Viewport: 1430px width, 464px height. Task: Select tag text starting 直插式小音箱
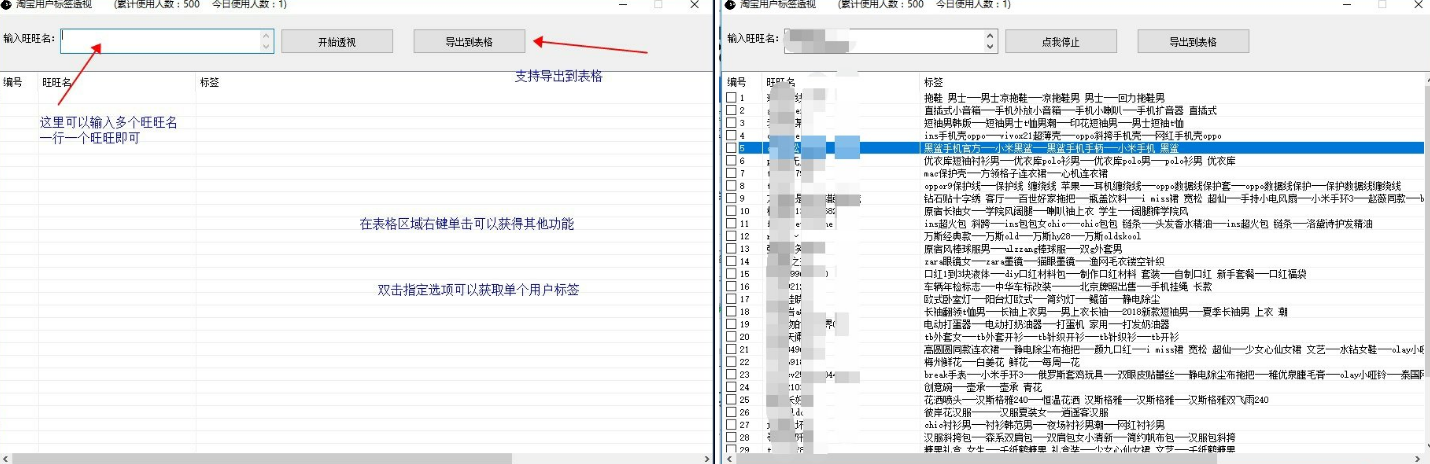pyautogui.click(x=1069, y=111)
